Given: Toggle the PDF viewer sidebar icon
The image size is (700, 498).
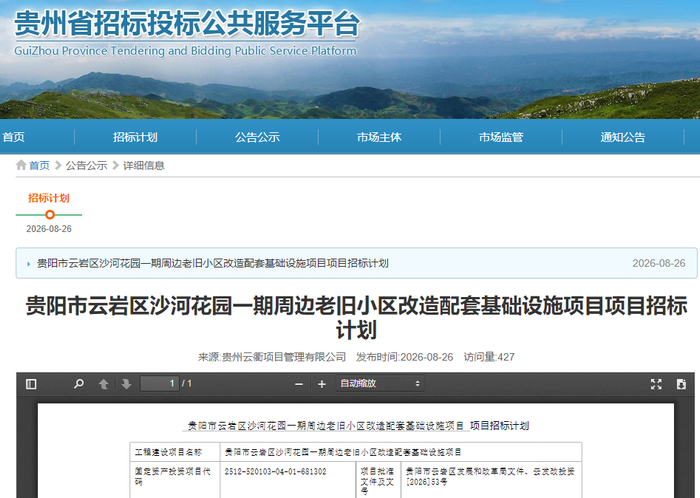Looking at the screenshot, I should [31, 384].
